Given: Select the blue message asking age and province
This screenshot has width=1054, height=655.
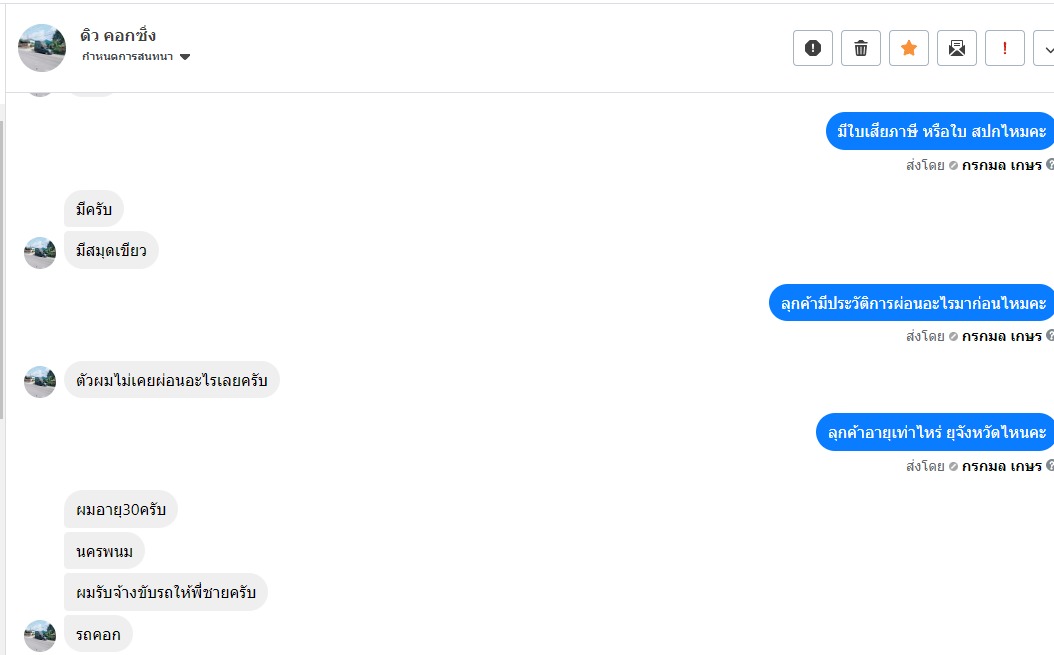Looking at the screenshot, I should 936,432.
